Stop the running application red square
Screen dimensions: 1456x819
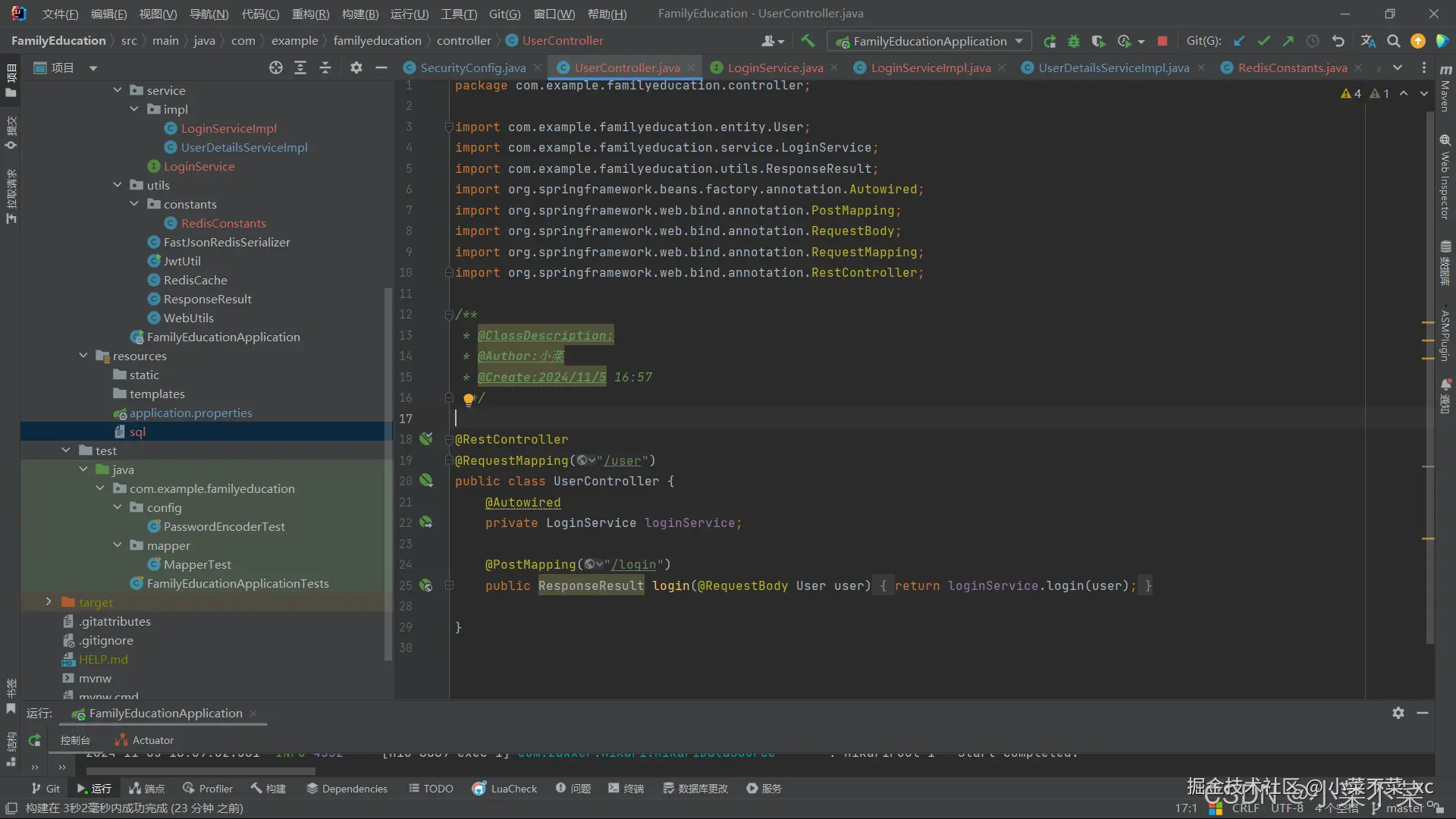tap(1162, 41)
